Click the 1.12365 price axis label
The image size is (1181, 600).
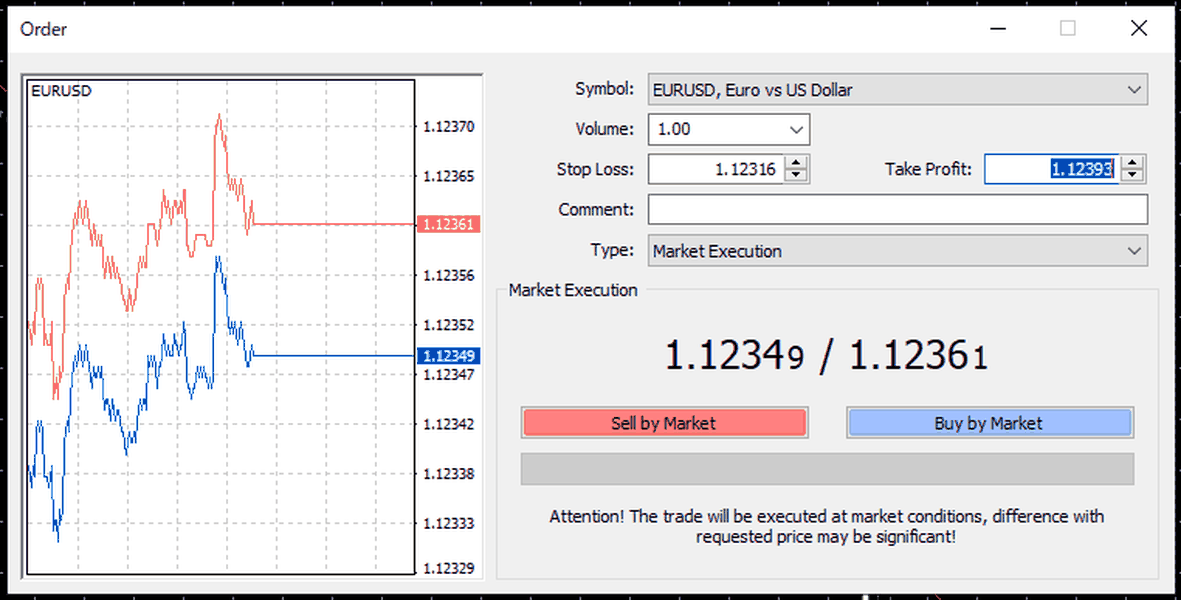(449, 176)
